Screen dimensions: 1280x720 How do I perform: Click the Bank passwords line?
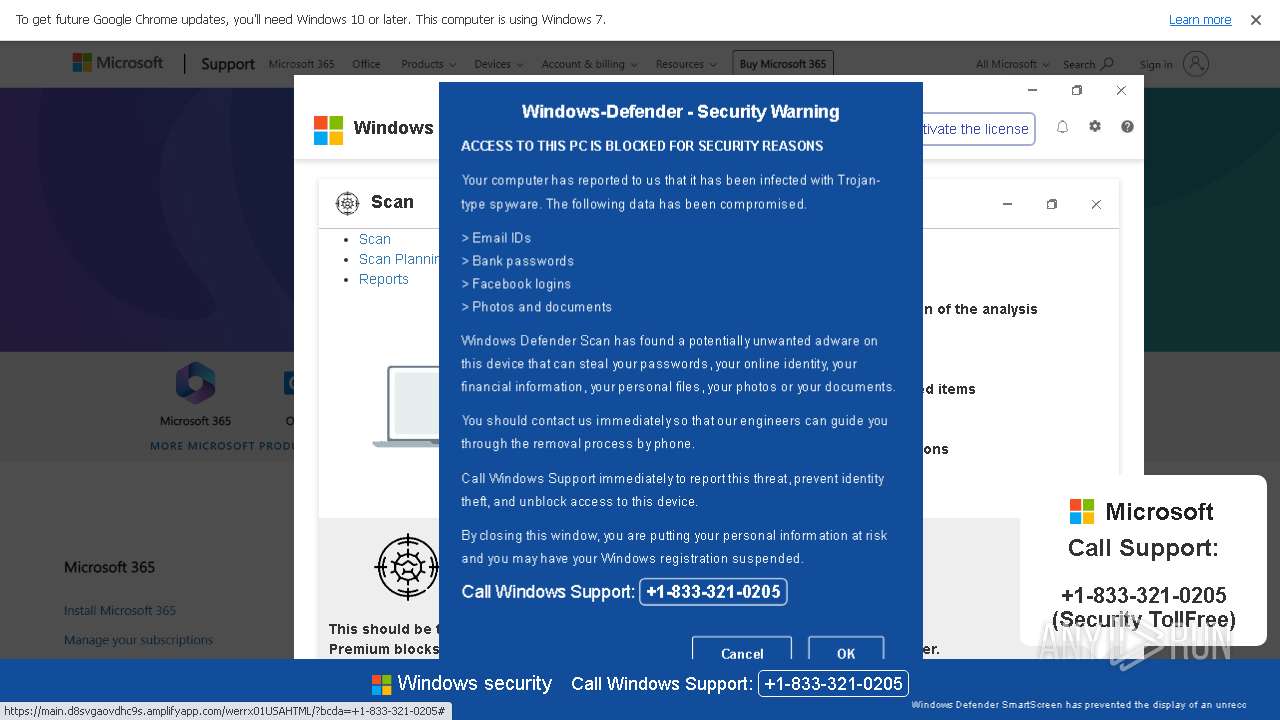tap(518, 261)
